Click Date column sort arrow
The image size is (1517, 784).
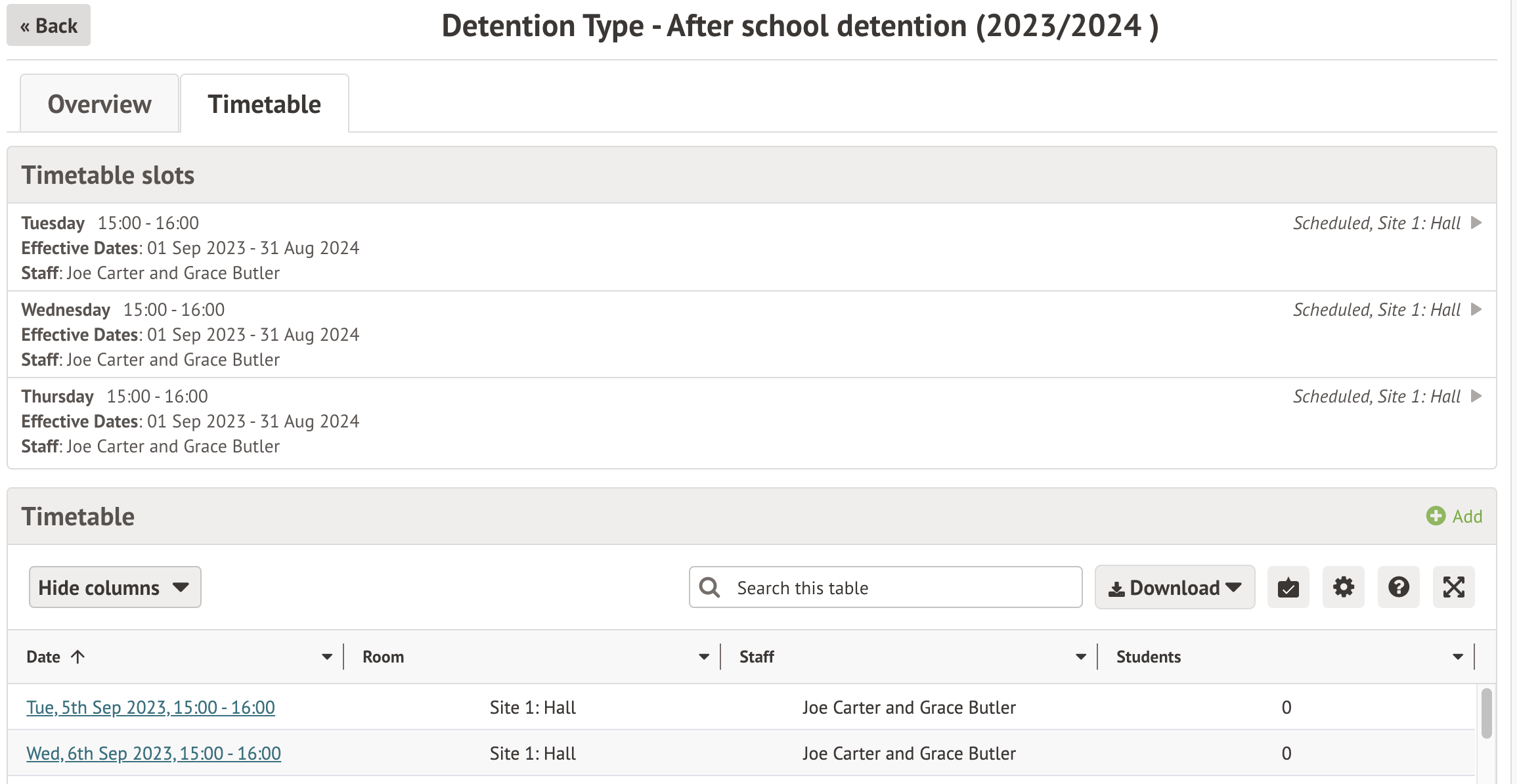[78, 657]
